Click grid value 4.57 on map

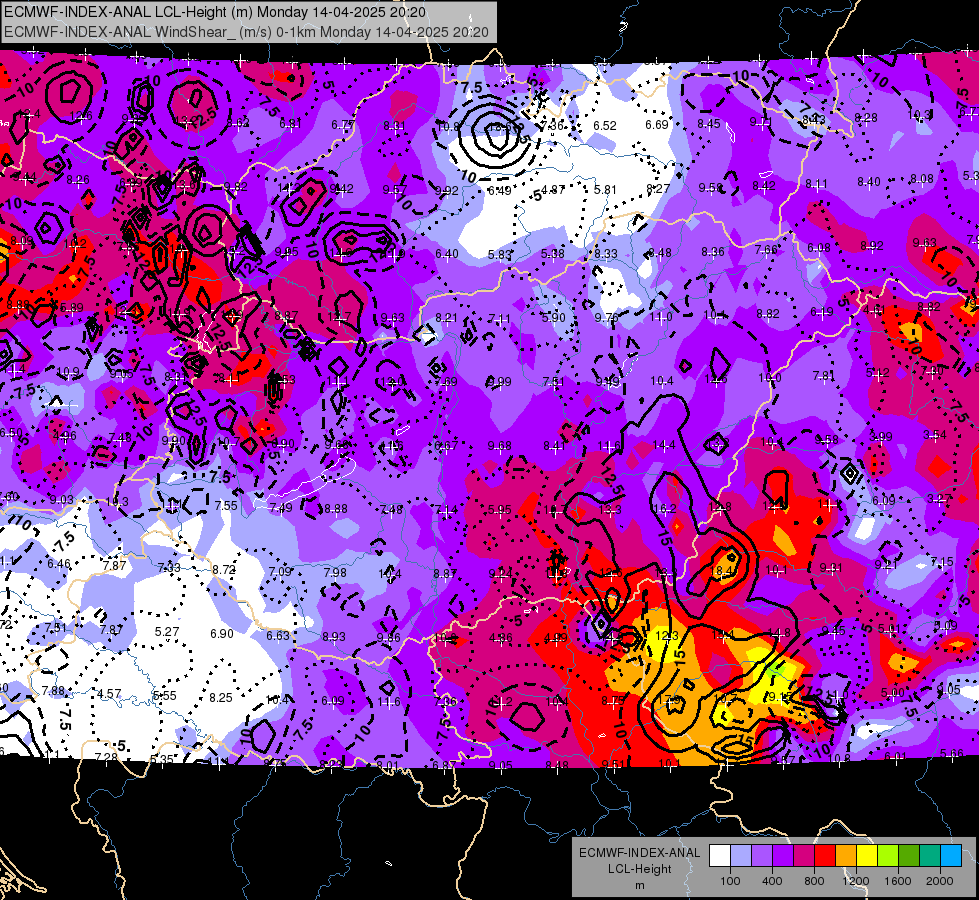pos(109,693)
